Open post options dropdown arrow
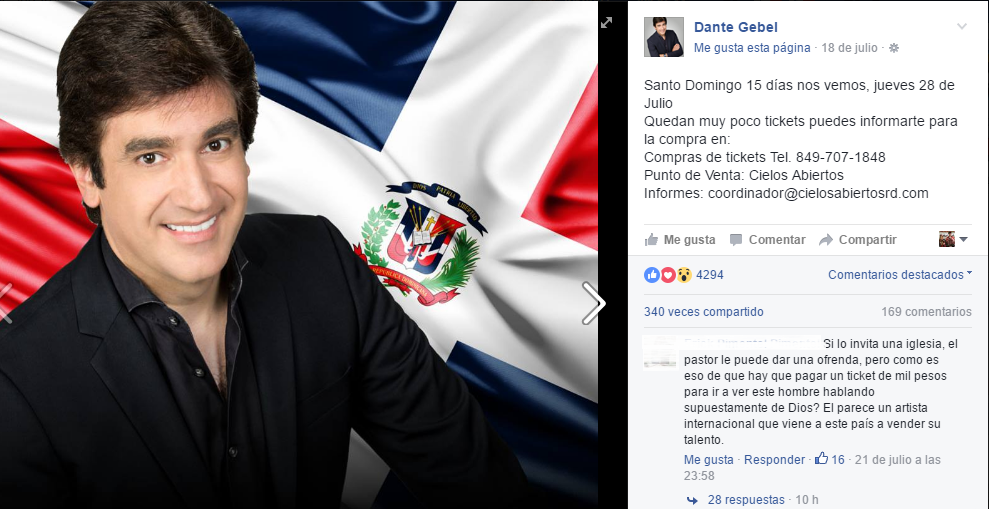The height and width of the screenshot is (509, 989). pyautogui.click(x=962, y=26)
